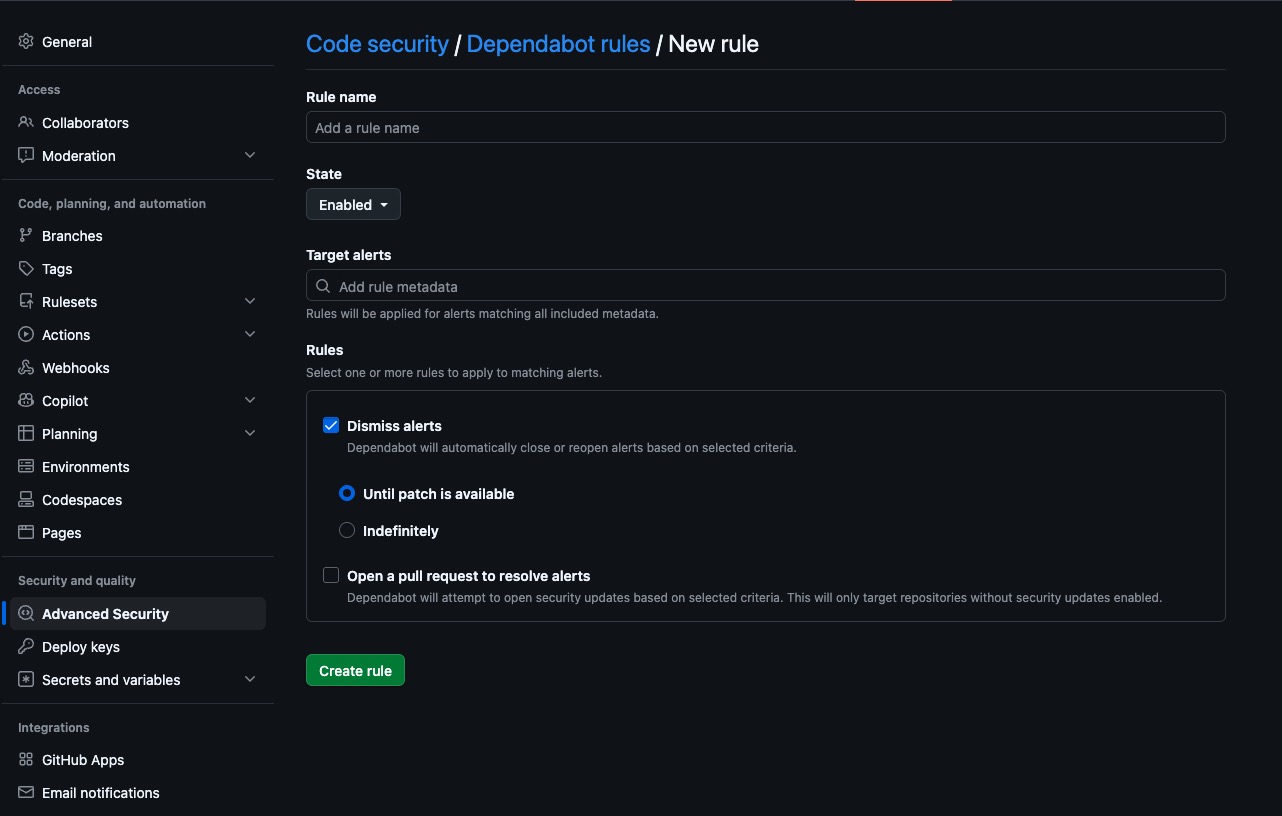Viewport: 1282px width, 816px height.
Task: Open the GitHub Apps page
Action: pyautogui.click(x=138, y=760)
